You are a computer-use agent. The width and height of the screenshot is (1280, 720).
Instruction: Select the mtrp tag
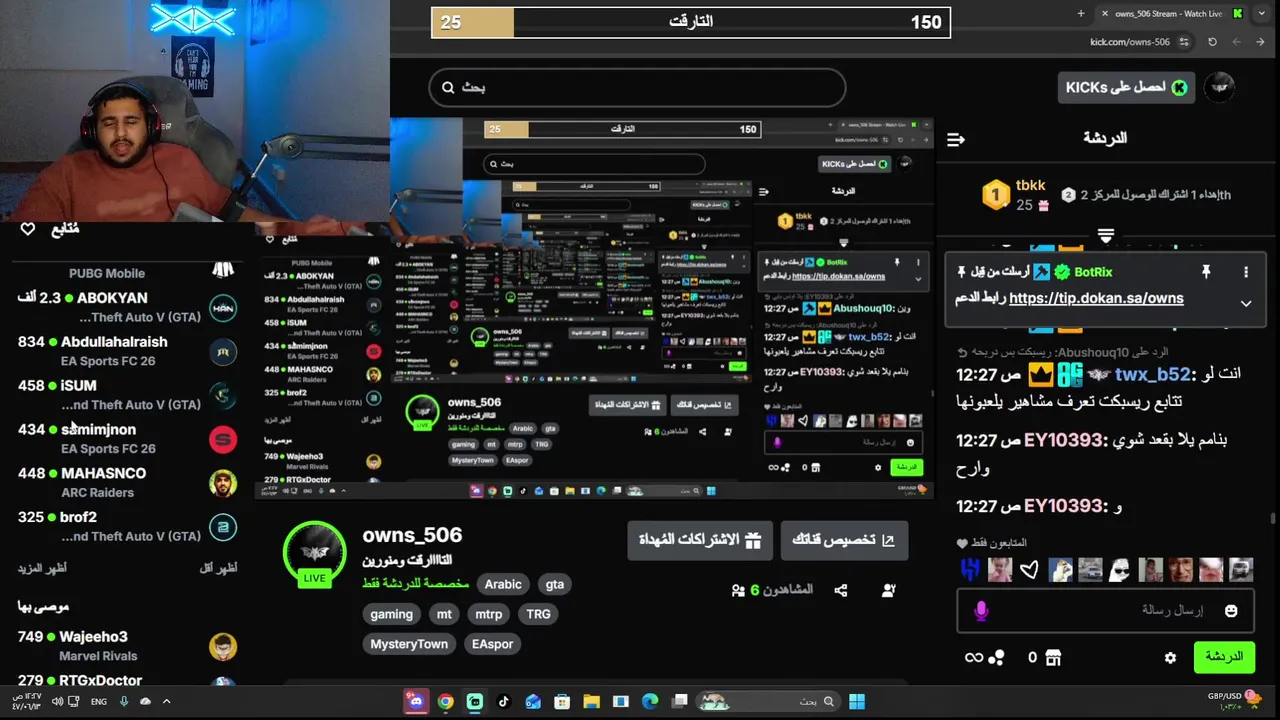click(489, 614)
